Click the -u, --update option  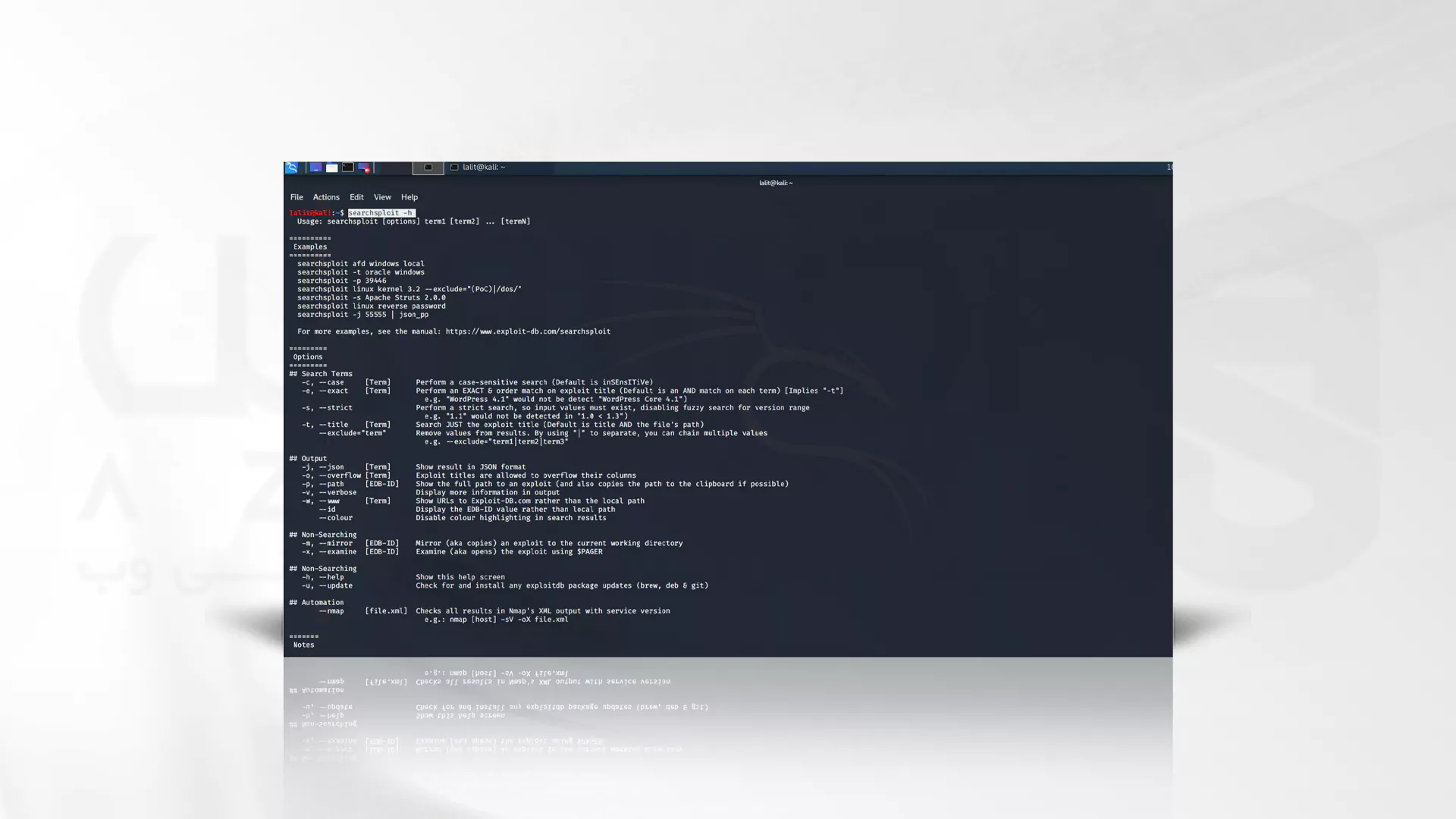(327, 586)
